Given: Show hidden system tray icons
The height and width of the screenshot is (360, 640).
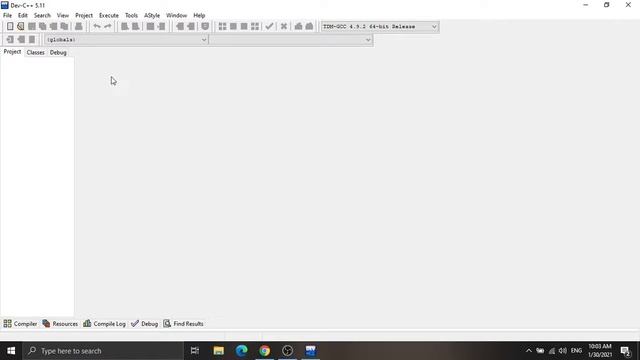Looking at the screenshot, I should [x=529, y=351].
